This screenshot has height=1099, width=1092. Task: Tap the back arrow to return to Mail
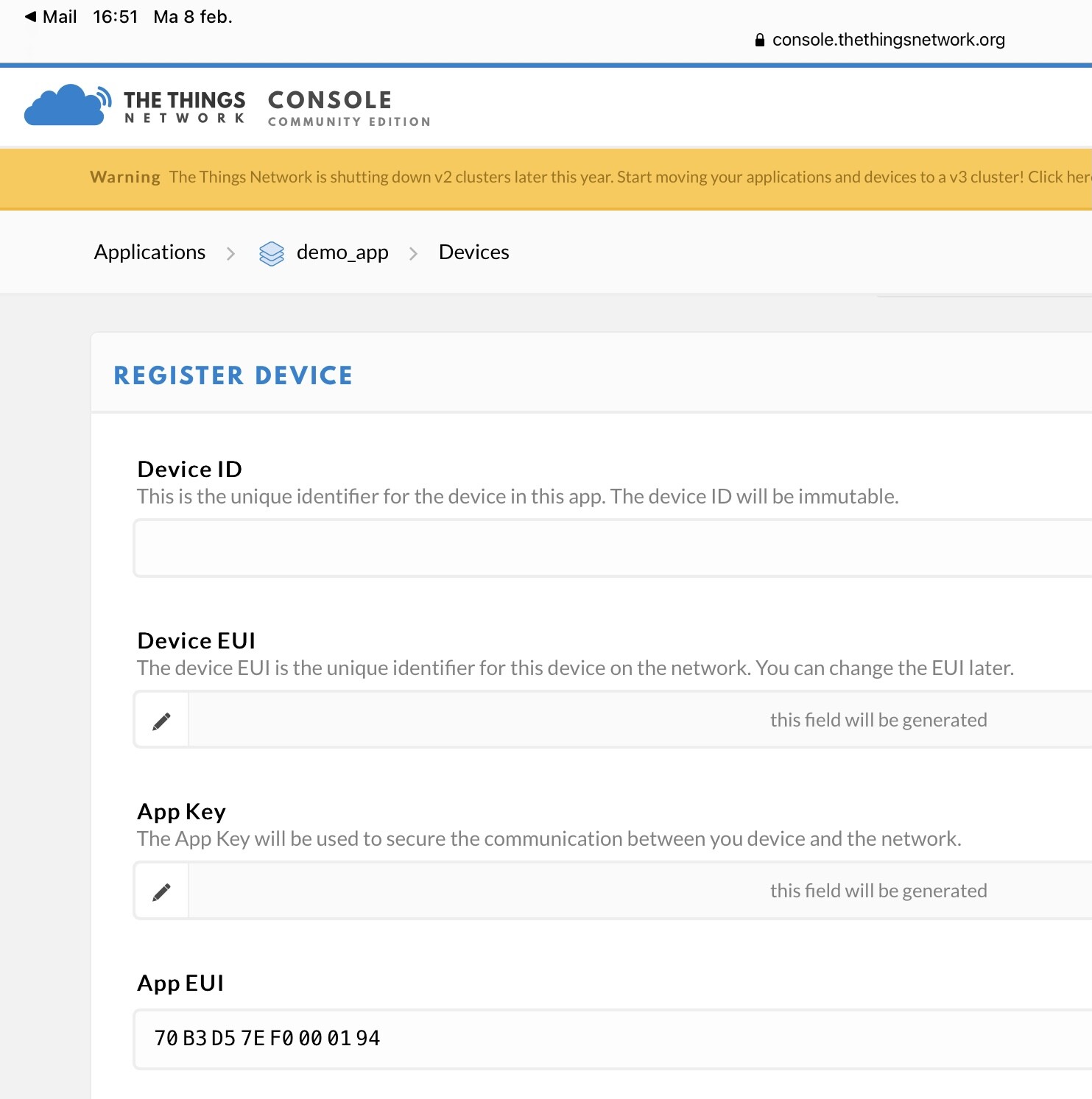(30, 16)
